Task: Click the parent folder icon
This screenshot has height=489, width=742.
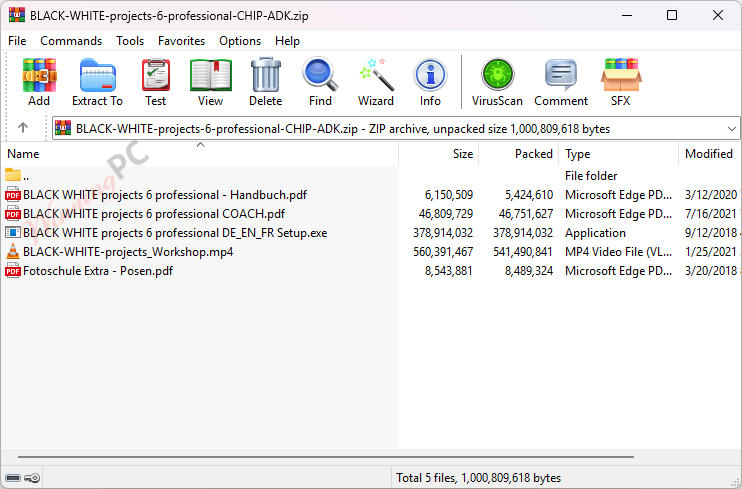Action: pyautogui.click(x=13, y=175)
